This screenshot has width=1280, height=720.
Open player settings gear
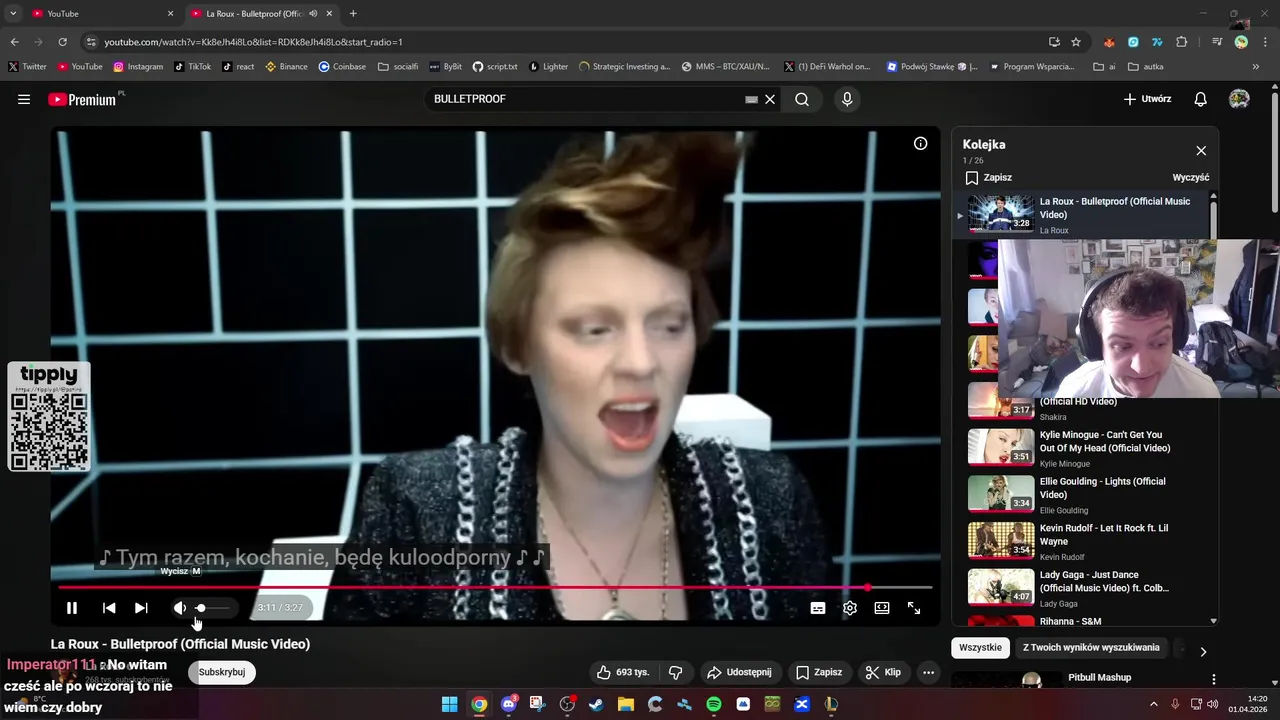tap(850, 608)
